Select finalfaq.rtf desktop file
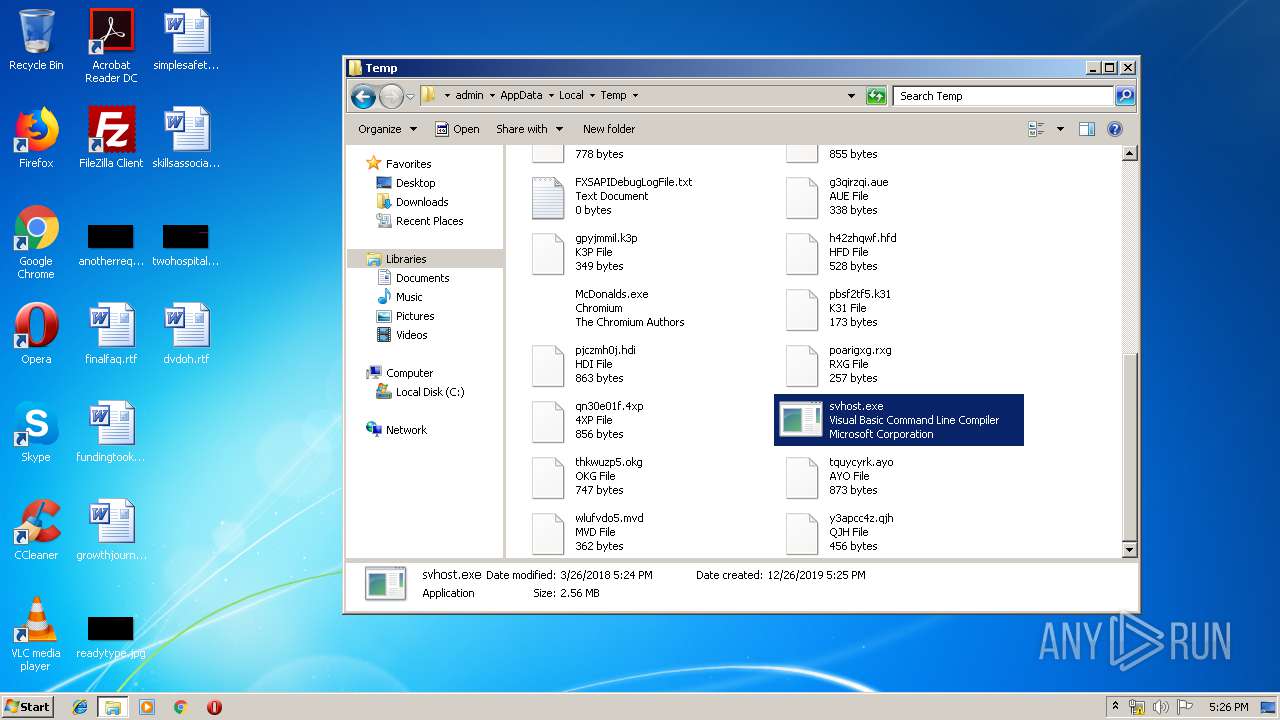The height and width of the screenshot is (720, 1280). [111, 334]
